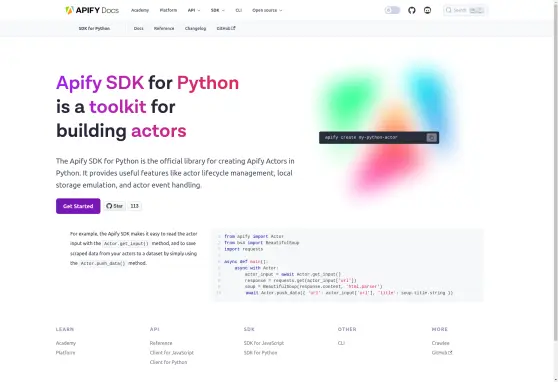
Task: Open the Discord icon in header
Action: click(x=427, y=10)
